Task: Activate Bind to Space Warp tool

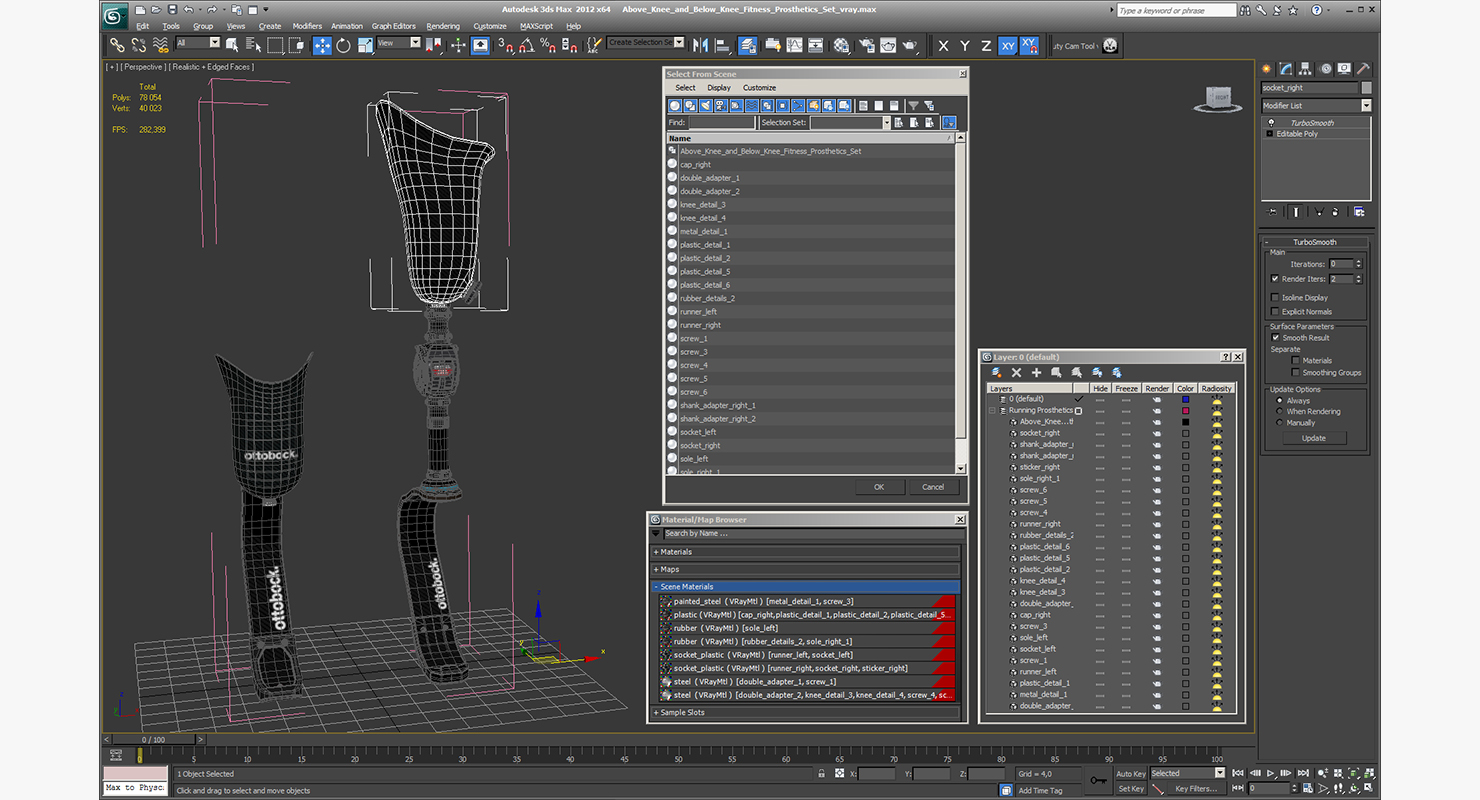Action: coord(161,45)
